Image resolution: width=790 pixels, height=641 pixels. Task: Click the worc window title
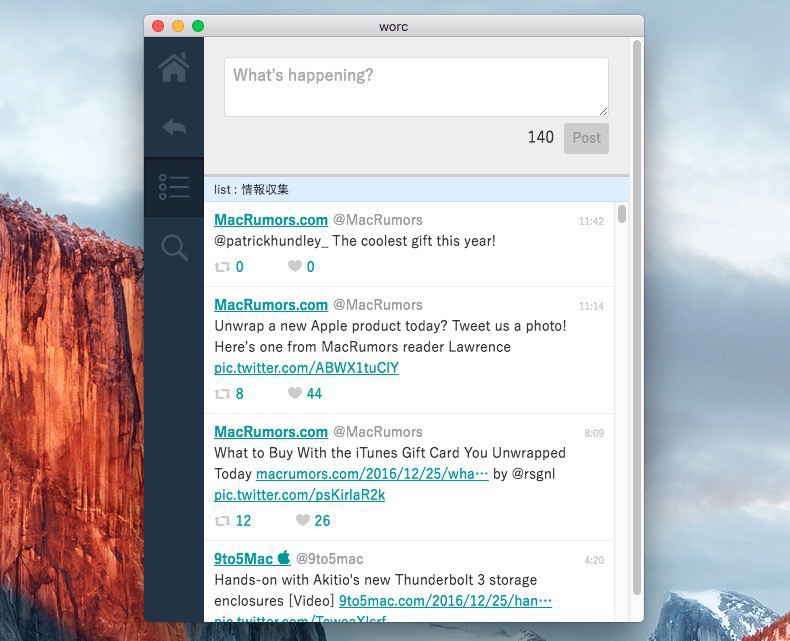click(393, 27)
